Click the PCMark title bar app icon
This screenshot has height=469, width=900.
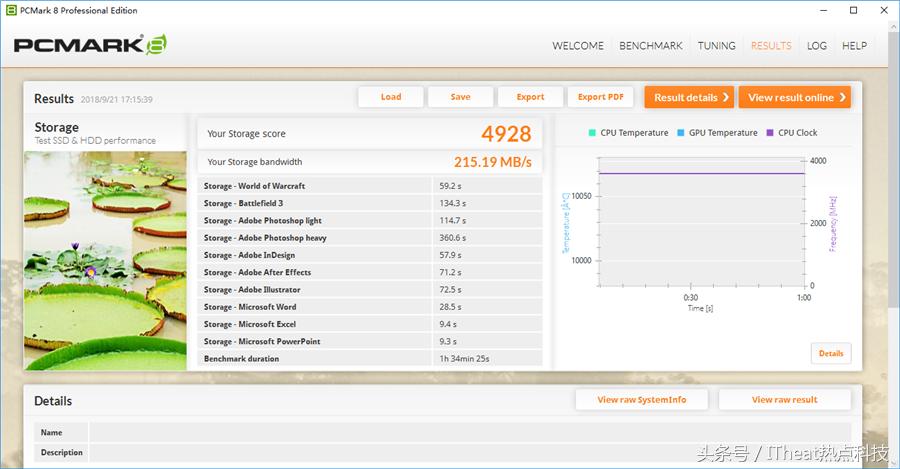click(11, 10)
